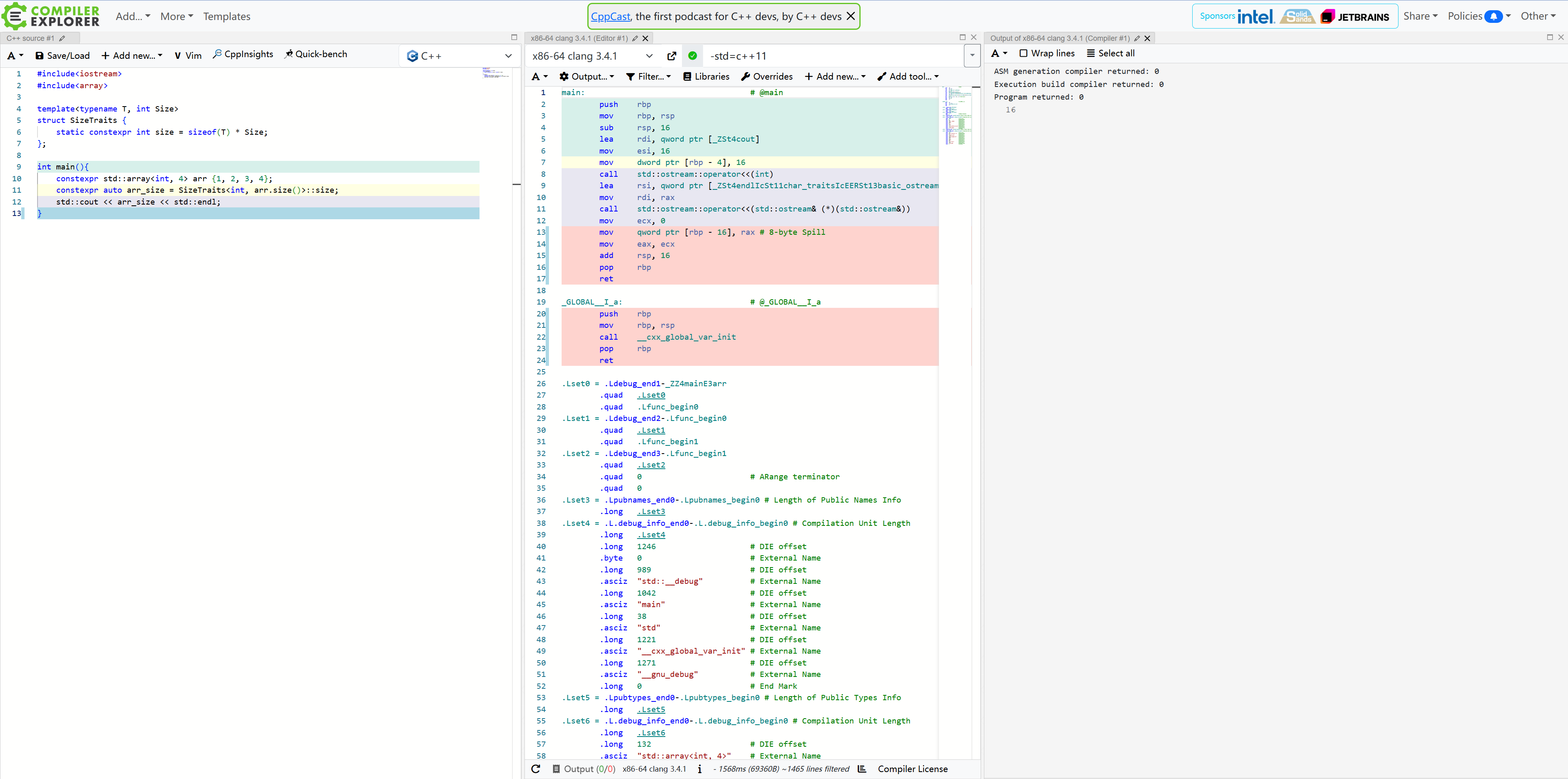
Task: Open Libraries
Action: 706,77
